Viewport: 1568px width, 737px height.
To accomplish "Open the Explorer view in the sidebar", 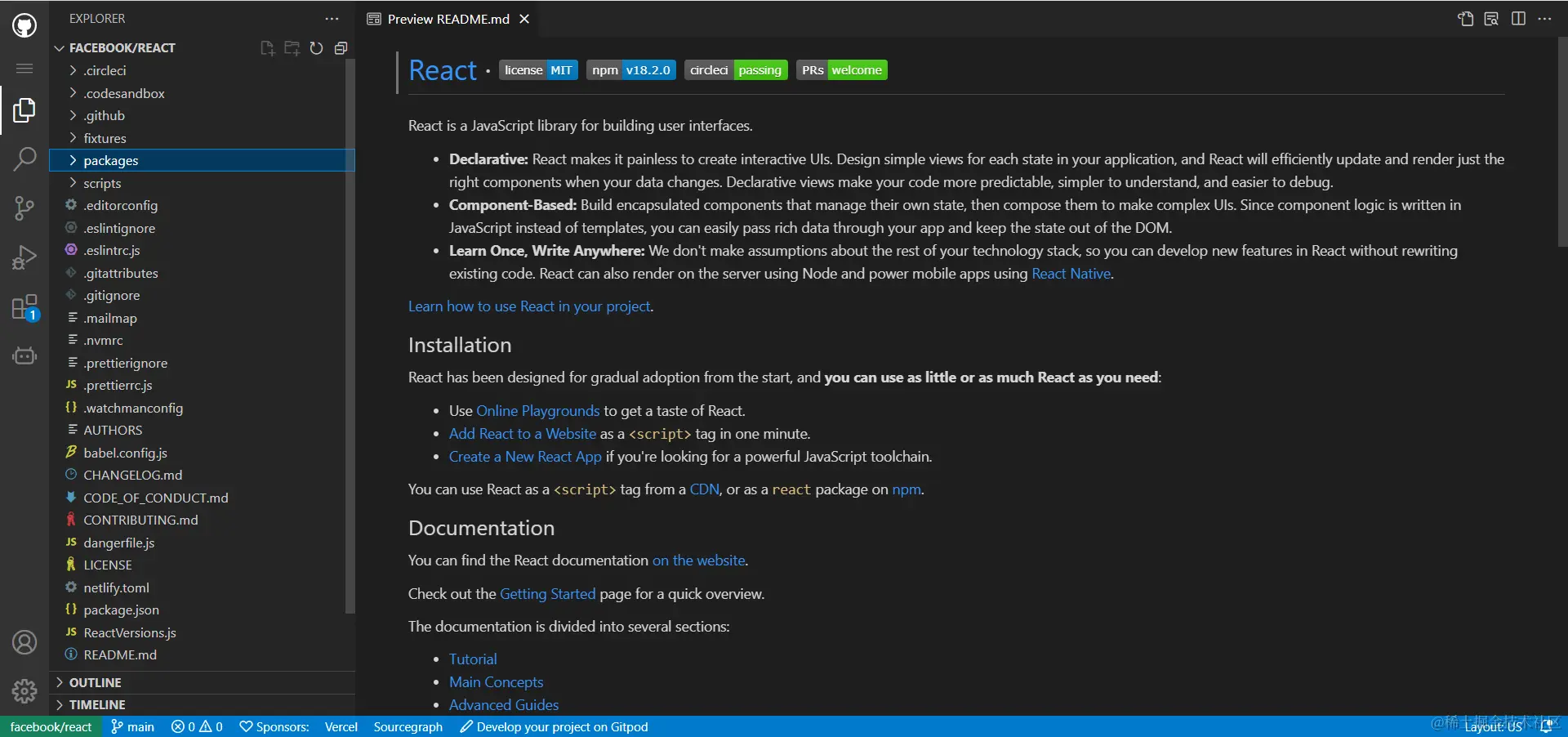I will click(x=24, y=109).
